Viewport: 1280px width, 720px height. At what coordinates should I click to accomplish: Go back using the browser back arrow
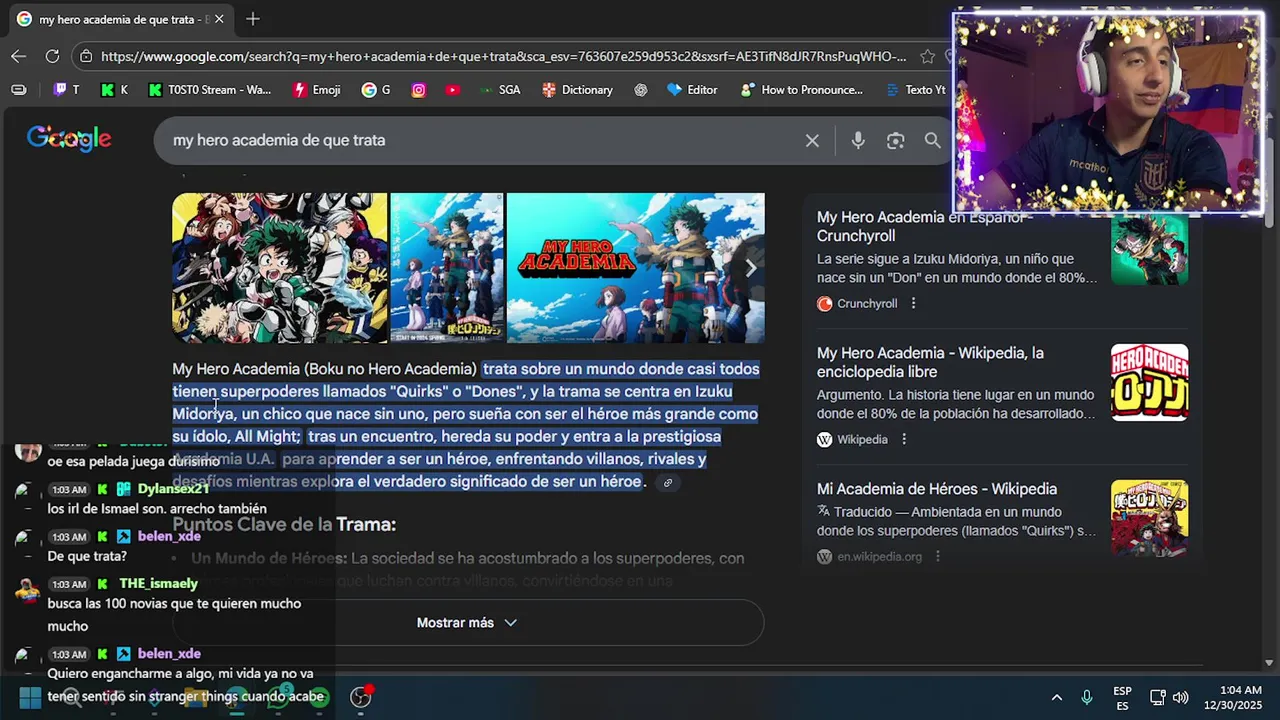(x=19, y=56)
